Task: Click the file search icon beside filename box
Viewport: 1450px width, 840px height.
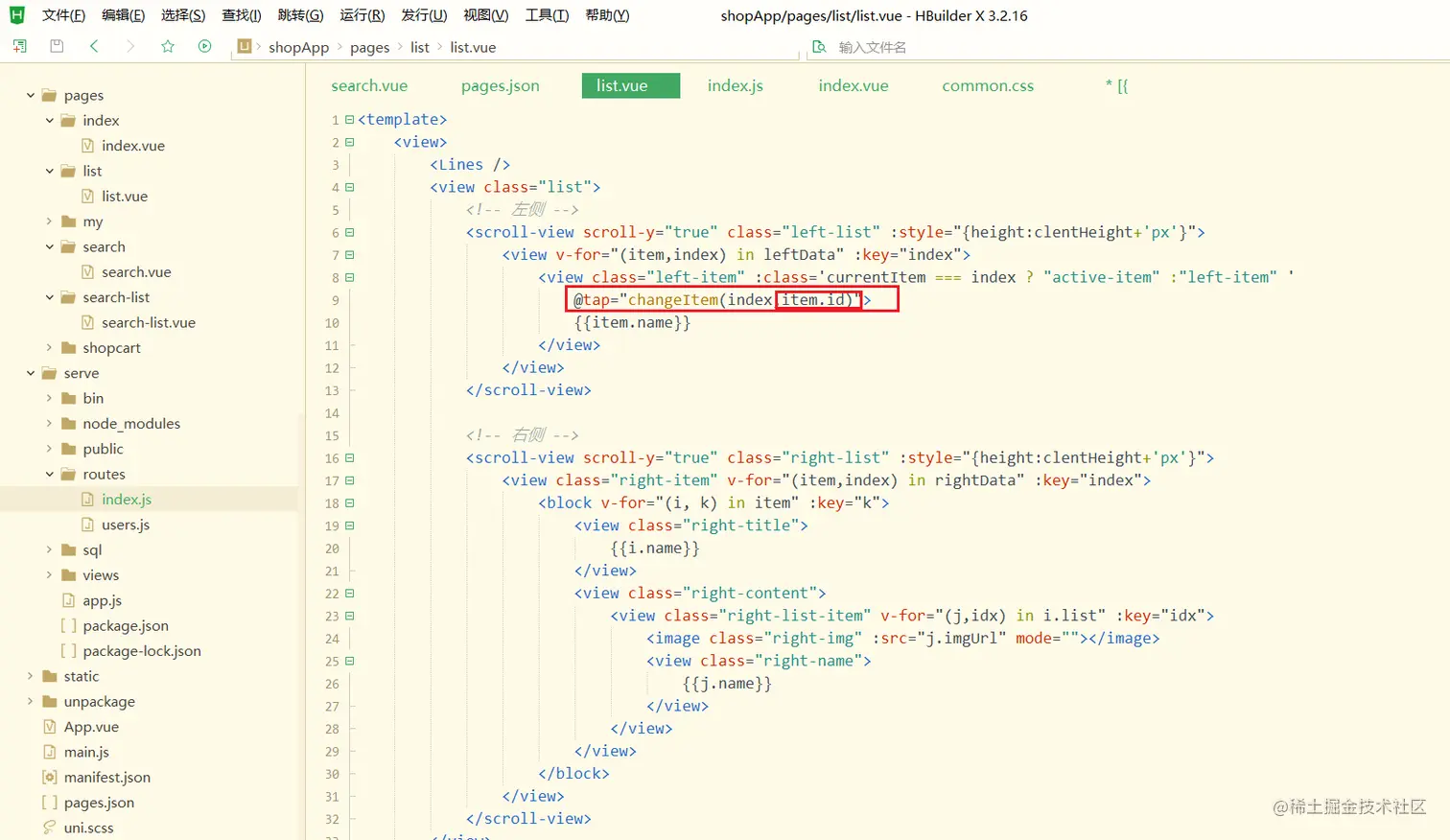Action: pyautogui.click(x=819, y=47)
